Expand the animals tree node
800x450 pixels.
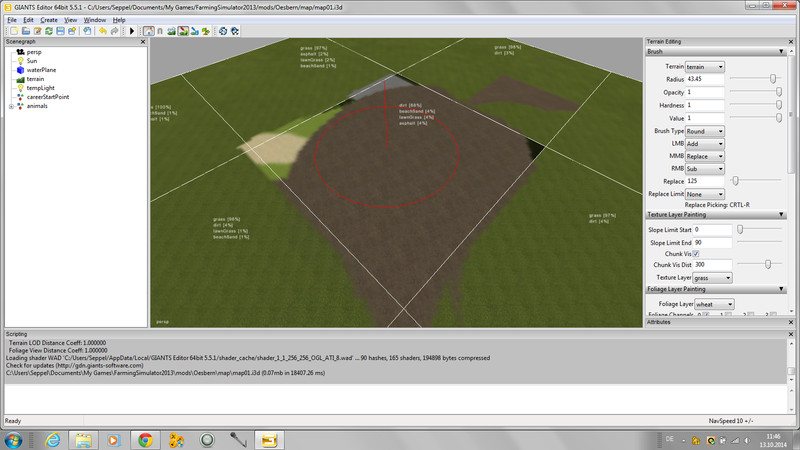coord(10,106)
